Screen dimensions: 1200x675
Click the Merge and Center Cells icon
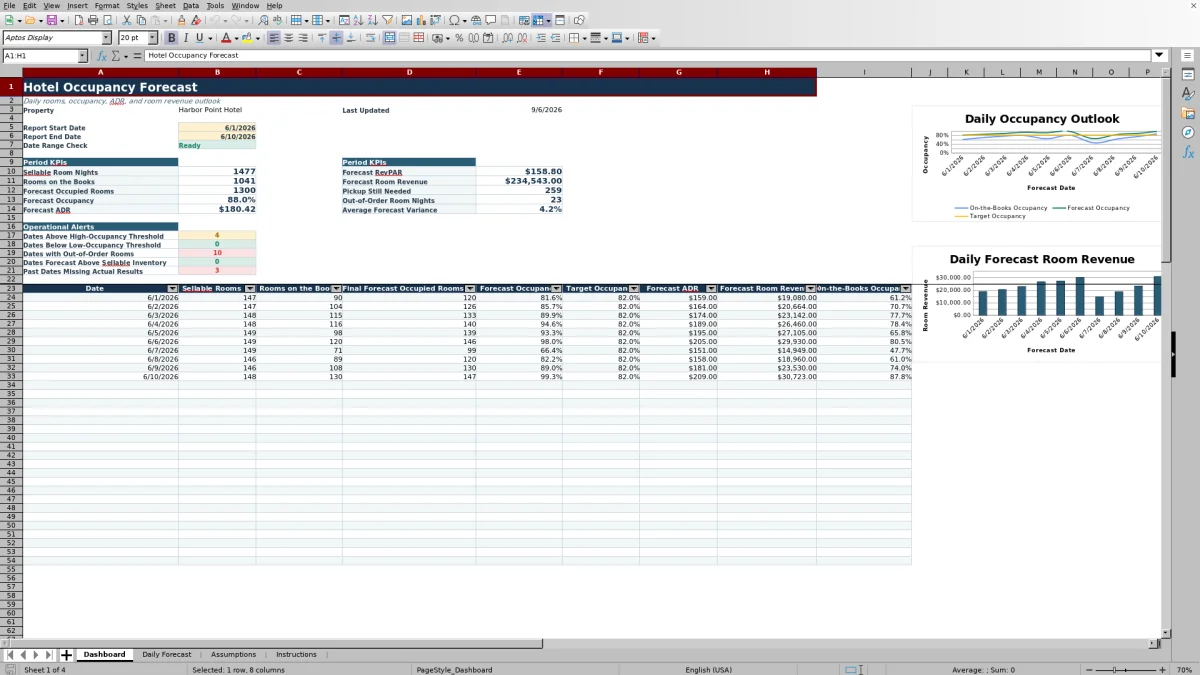coord(389,38)
